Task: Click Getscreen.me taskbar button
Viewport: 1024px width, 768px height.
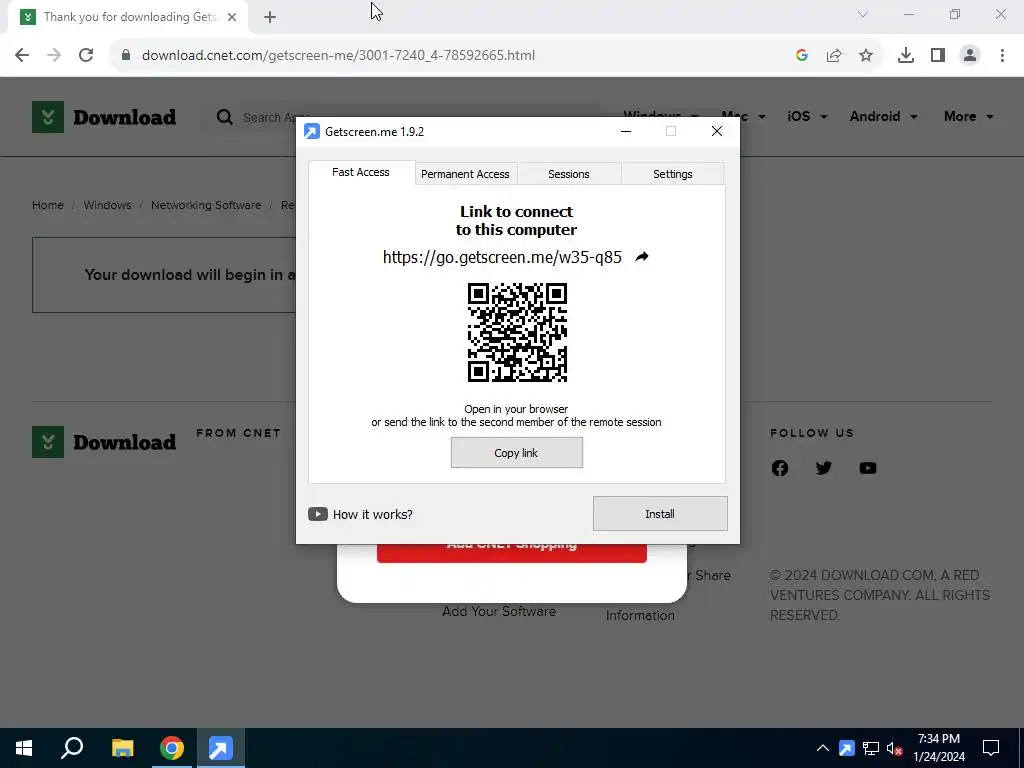Action: [x=221, y=748]
